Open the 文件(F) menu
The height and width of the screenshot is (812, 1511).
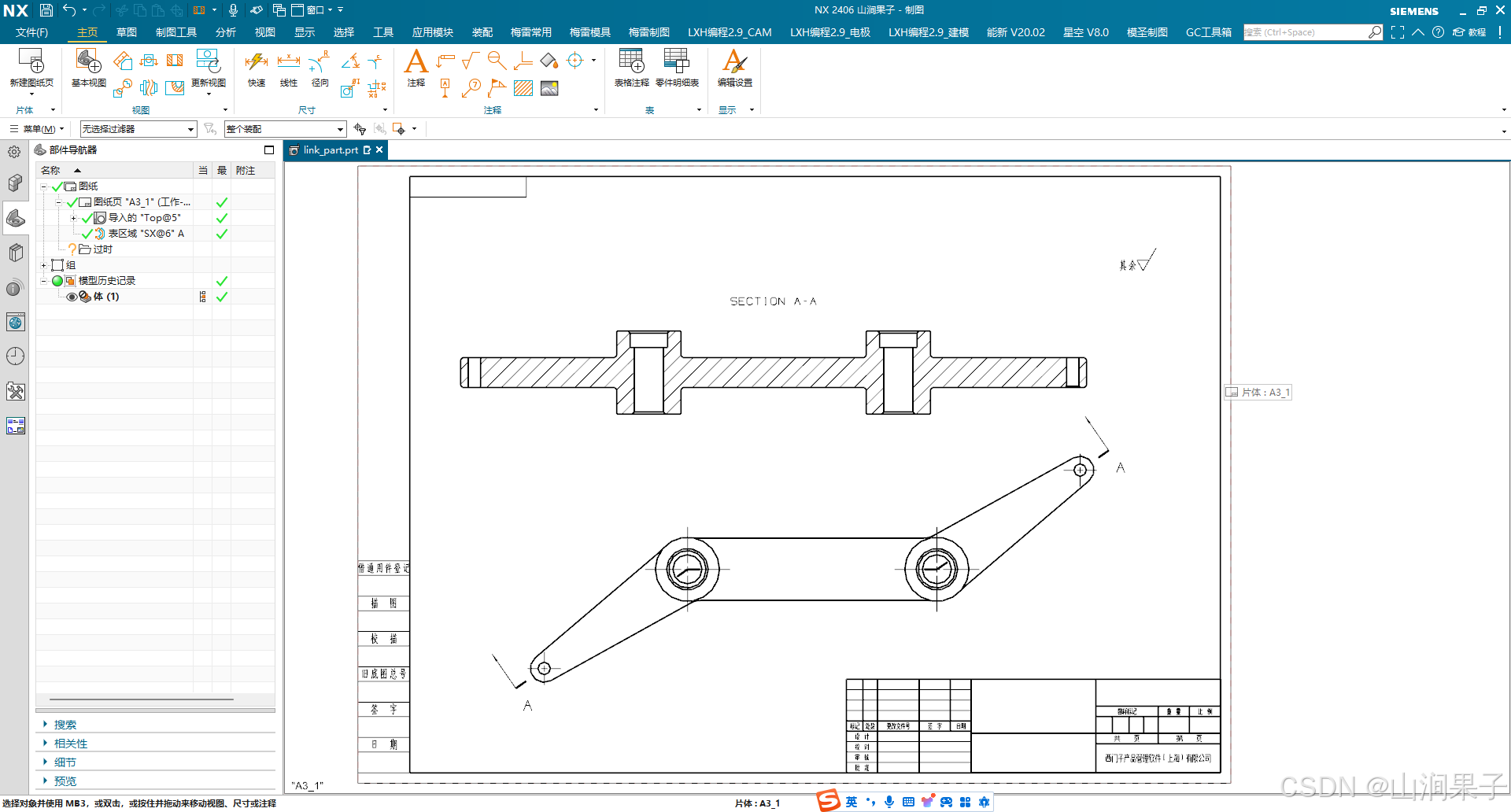click(x=31, y=32)
